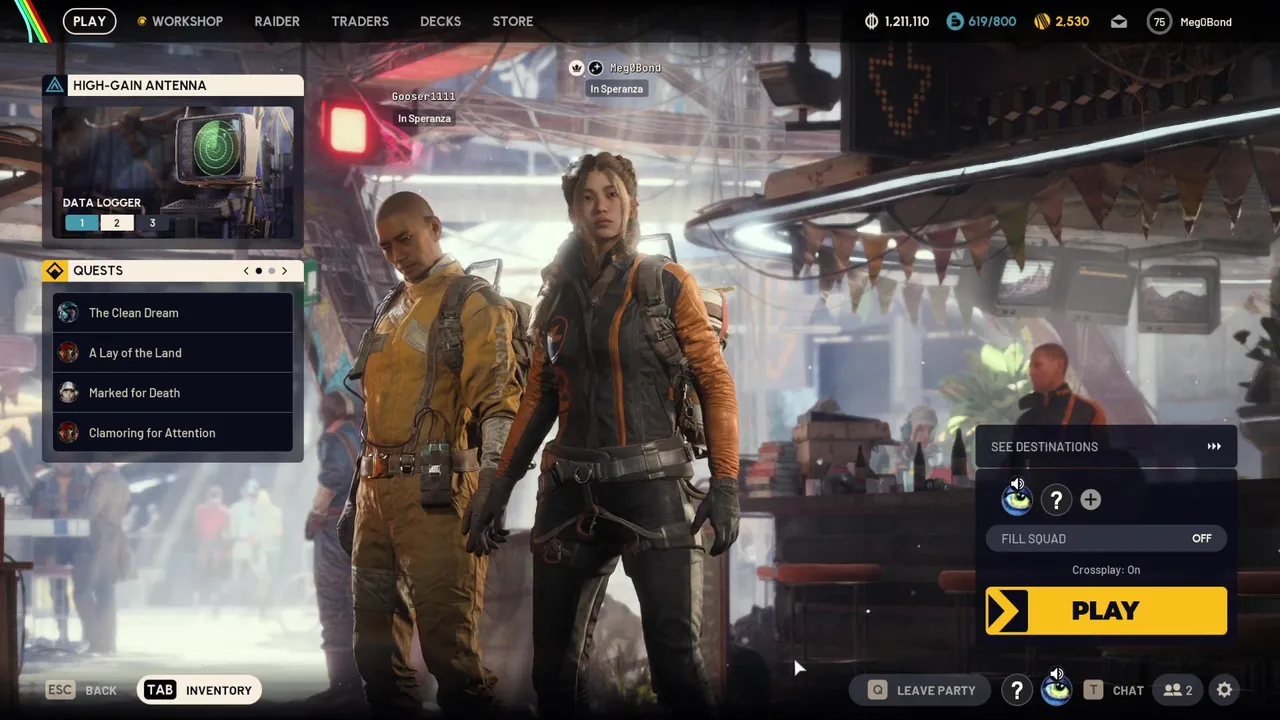This screenshot has height=720, width=1280.
Task: Select the second quests page dot
Action: 271,271
